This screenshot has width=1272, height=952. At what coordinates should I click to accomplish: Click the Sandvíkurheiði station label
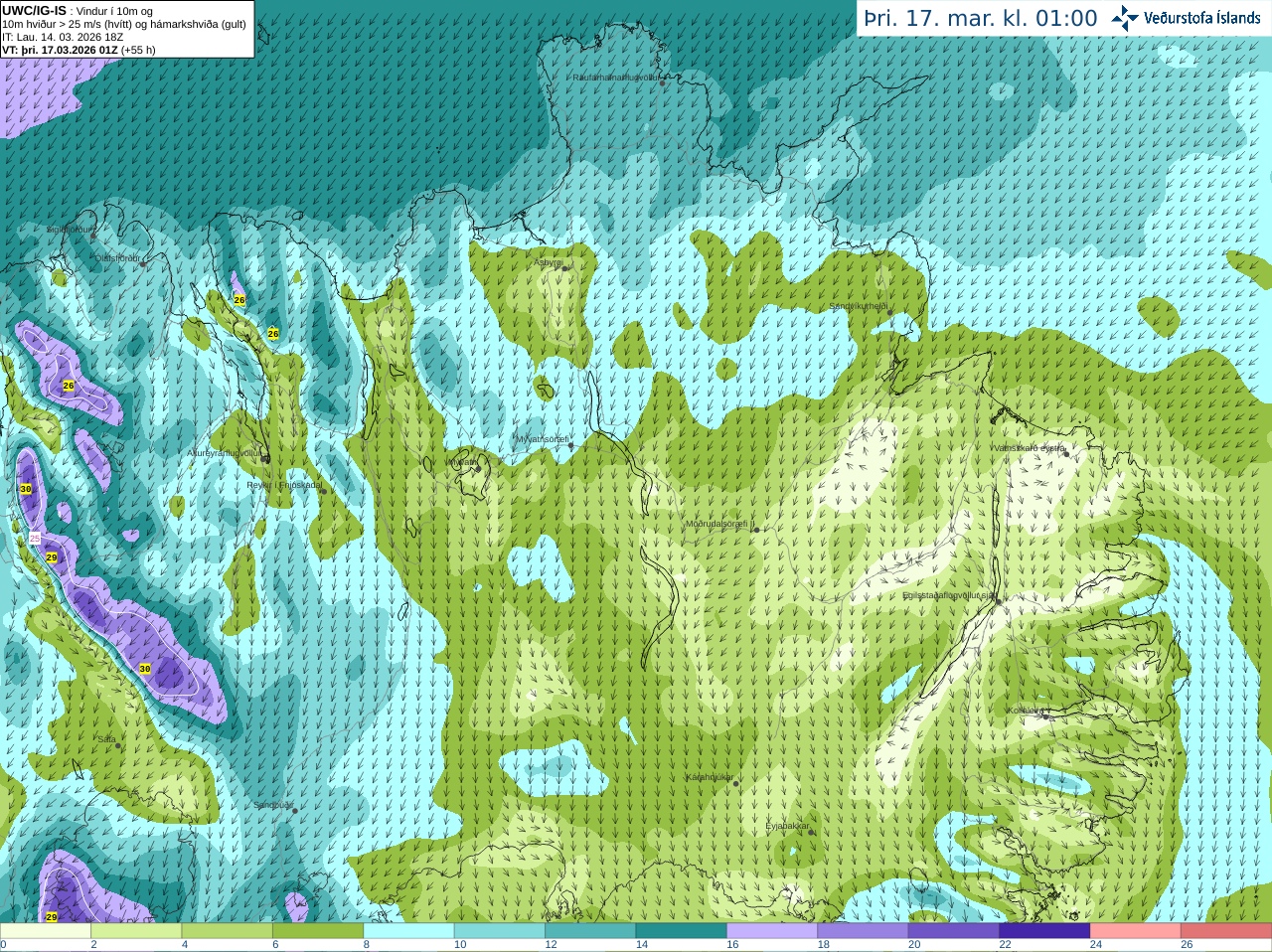[859, 306]
